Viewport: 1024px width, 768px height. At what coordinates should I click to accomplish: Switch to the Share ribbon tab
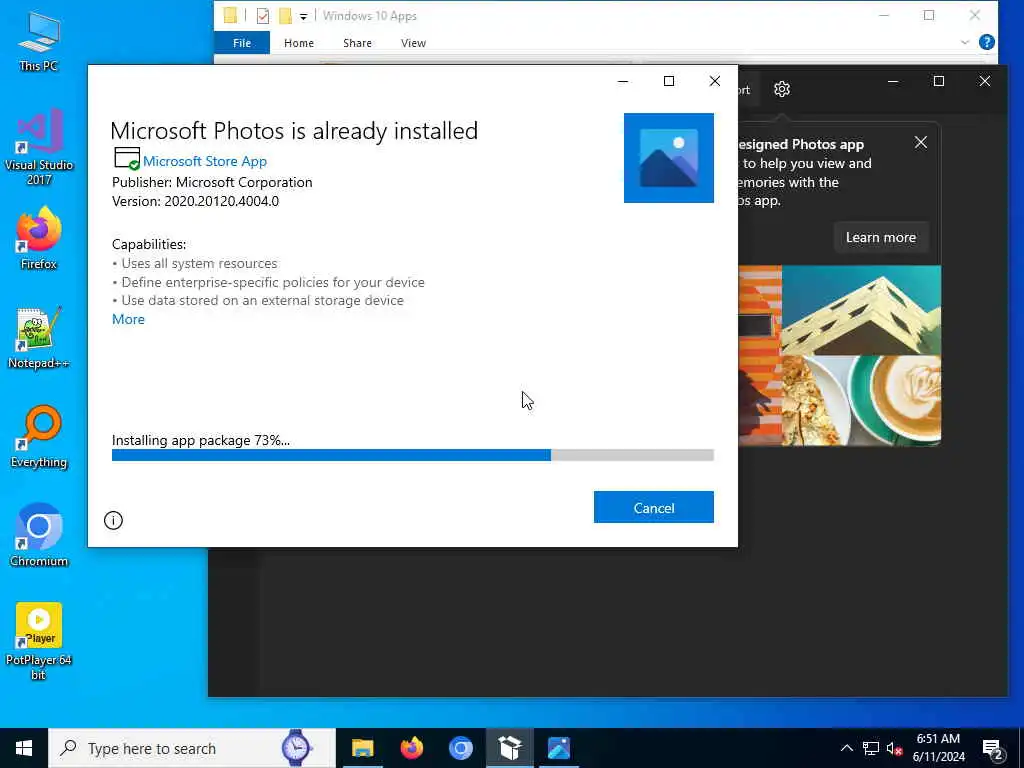tap(357, 43)
